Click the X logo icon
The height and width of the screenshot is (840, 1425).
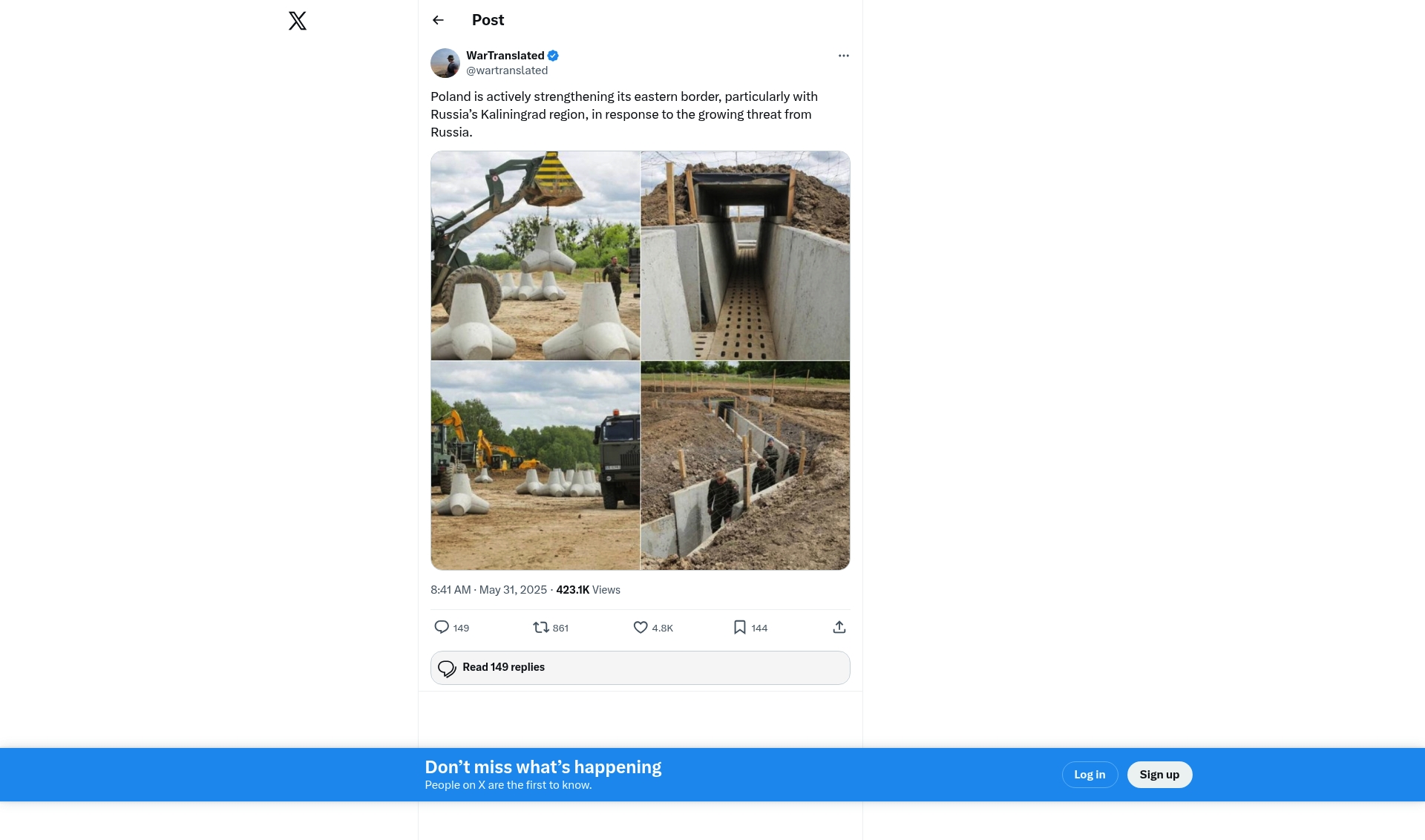[298, 21]
